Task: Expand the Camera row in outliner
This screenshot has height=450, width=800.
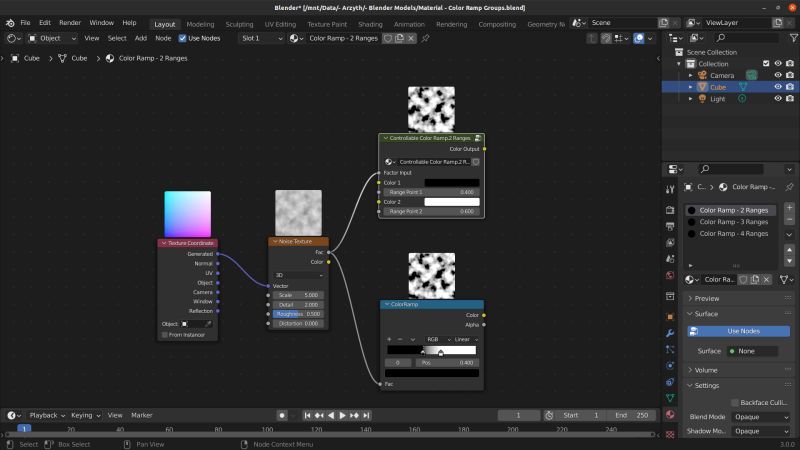Action: pos(690,76)
